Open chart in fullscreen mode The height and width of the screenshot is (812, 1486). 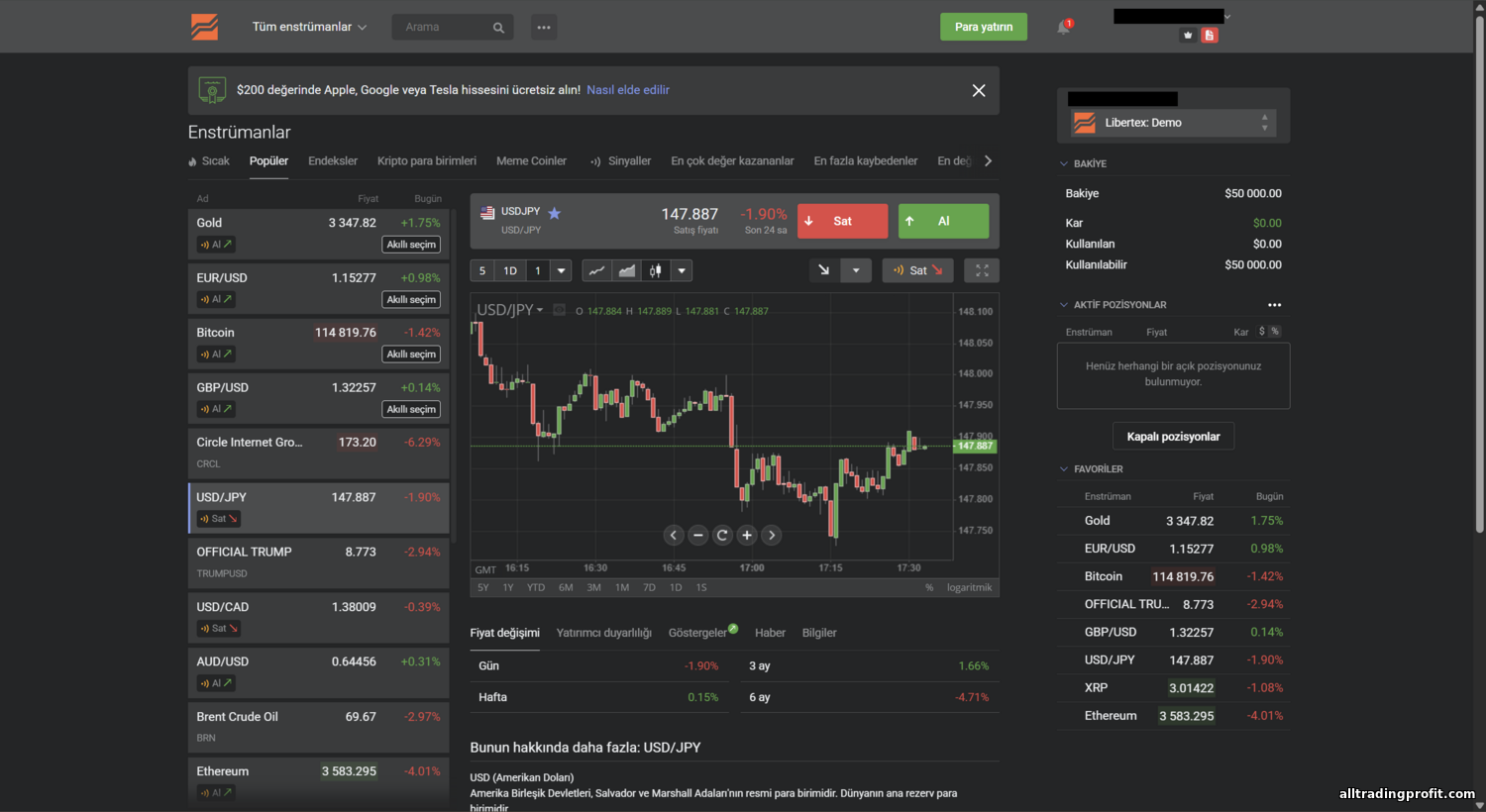coord(982,270)
